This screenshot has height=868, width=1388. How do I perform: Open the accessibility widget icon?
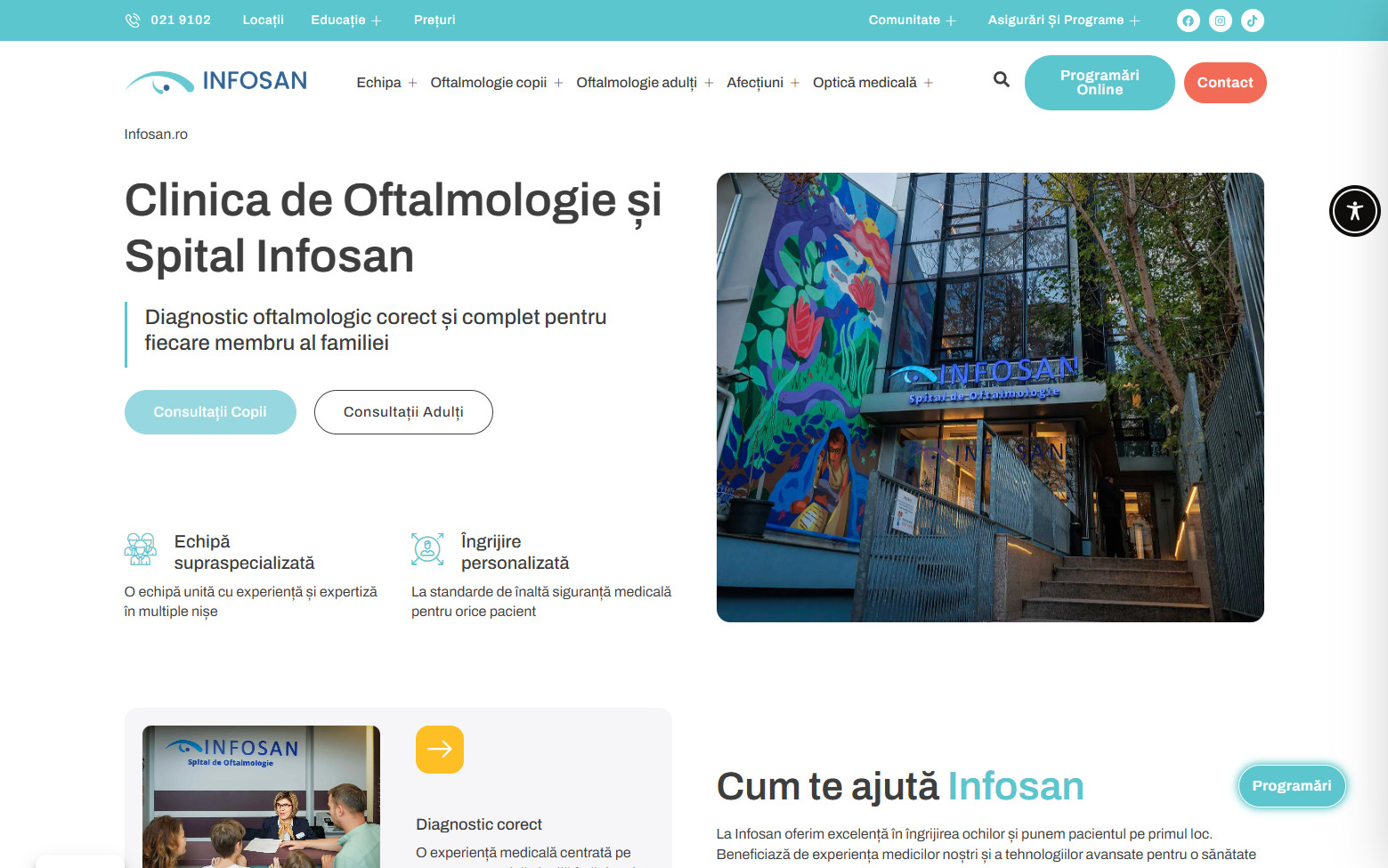(1354, 211)
